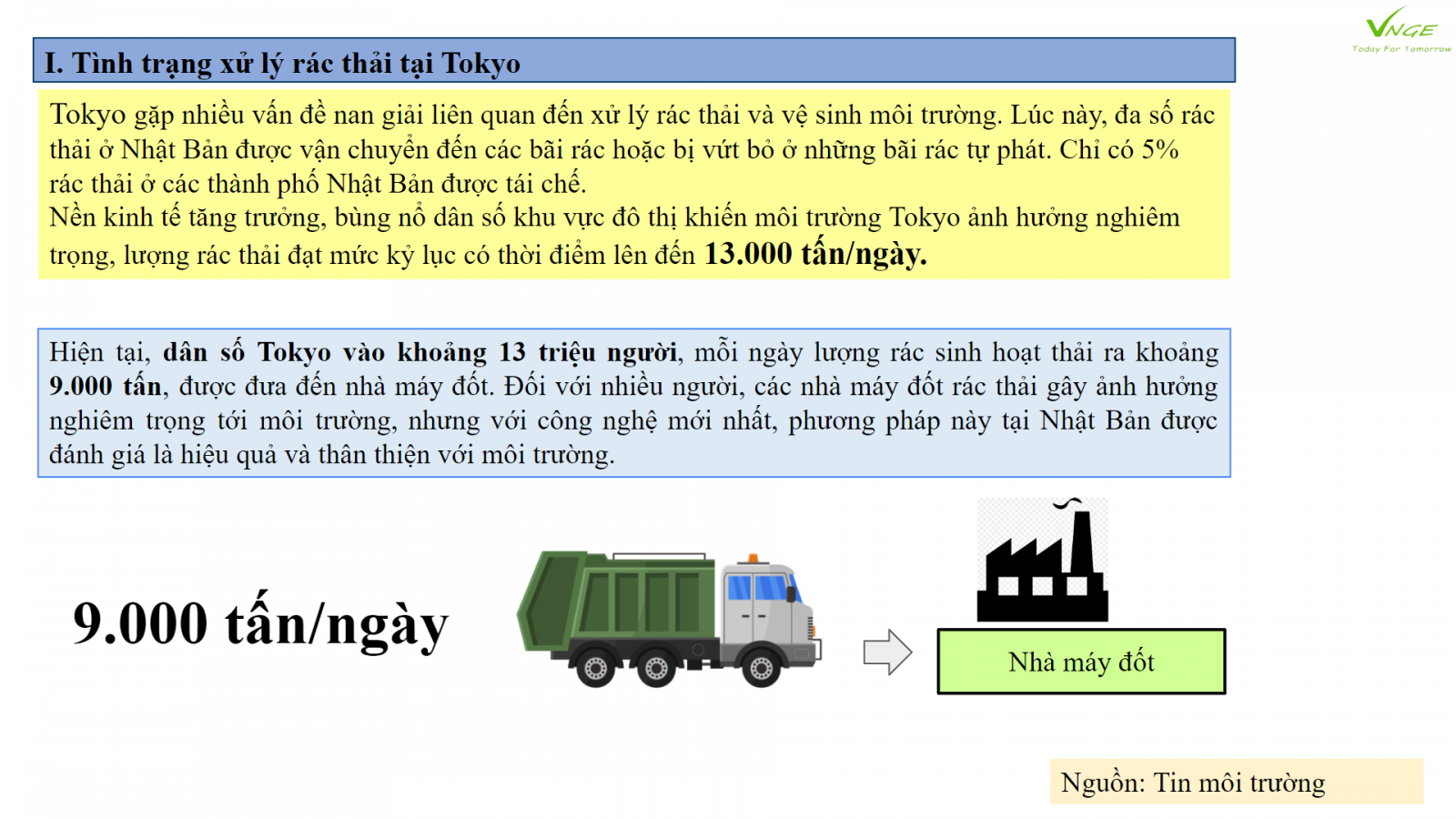Click bold '9.000 tấn' in blue paragraph

click(106, 387)
